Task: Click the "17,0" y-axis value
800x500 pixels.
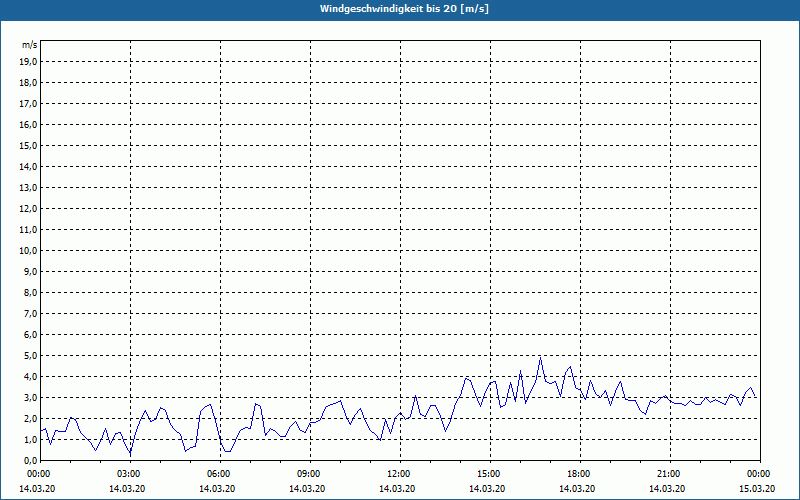Action: (x=28, y=104)
